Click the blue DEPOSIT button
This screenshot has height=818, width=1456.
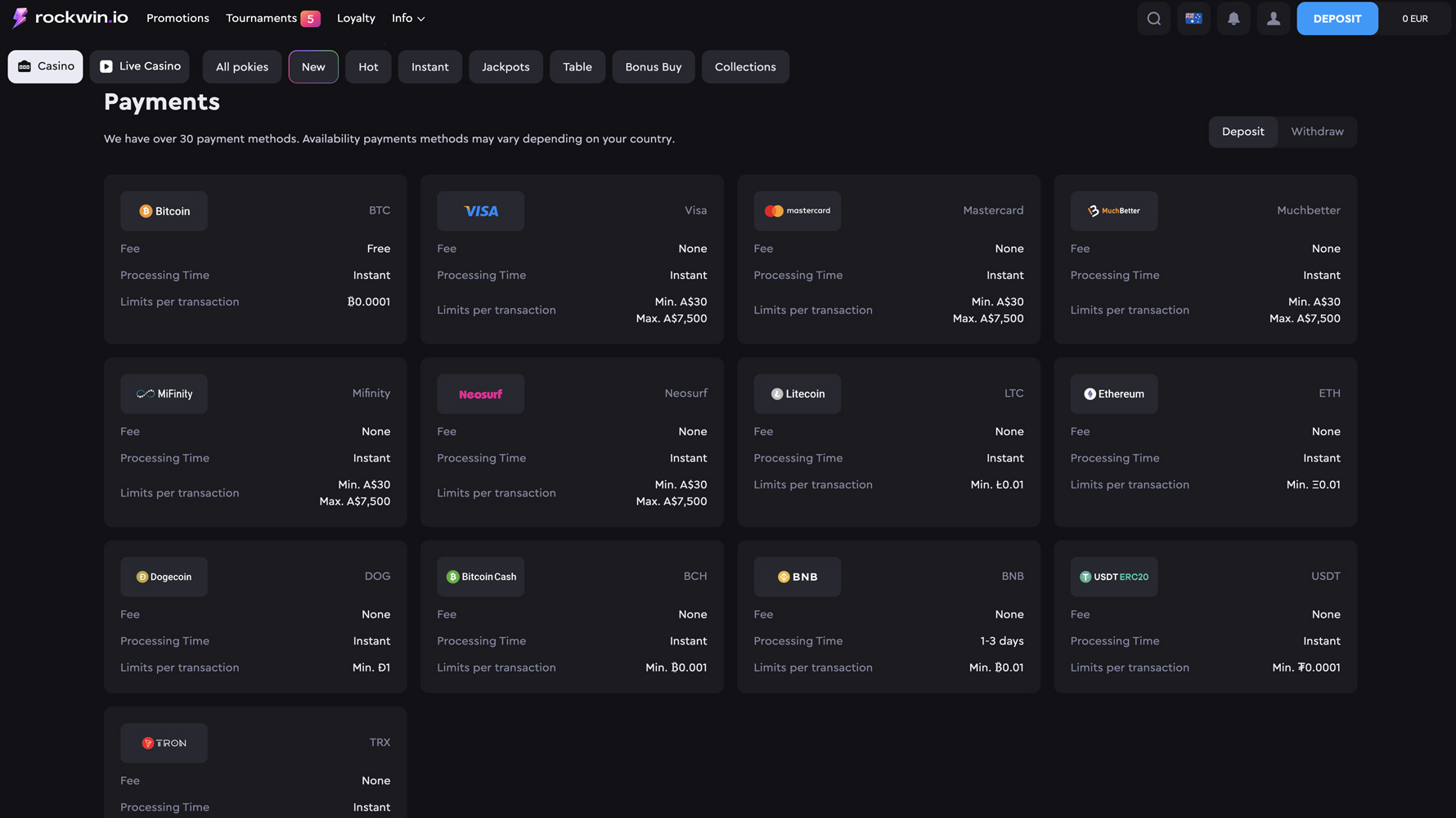(1337, 19)
